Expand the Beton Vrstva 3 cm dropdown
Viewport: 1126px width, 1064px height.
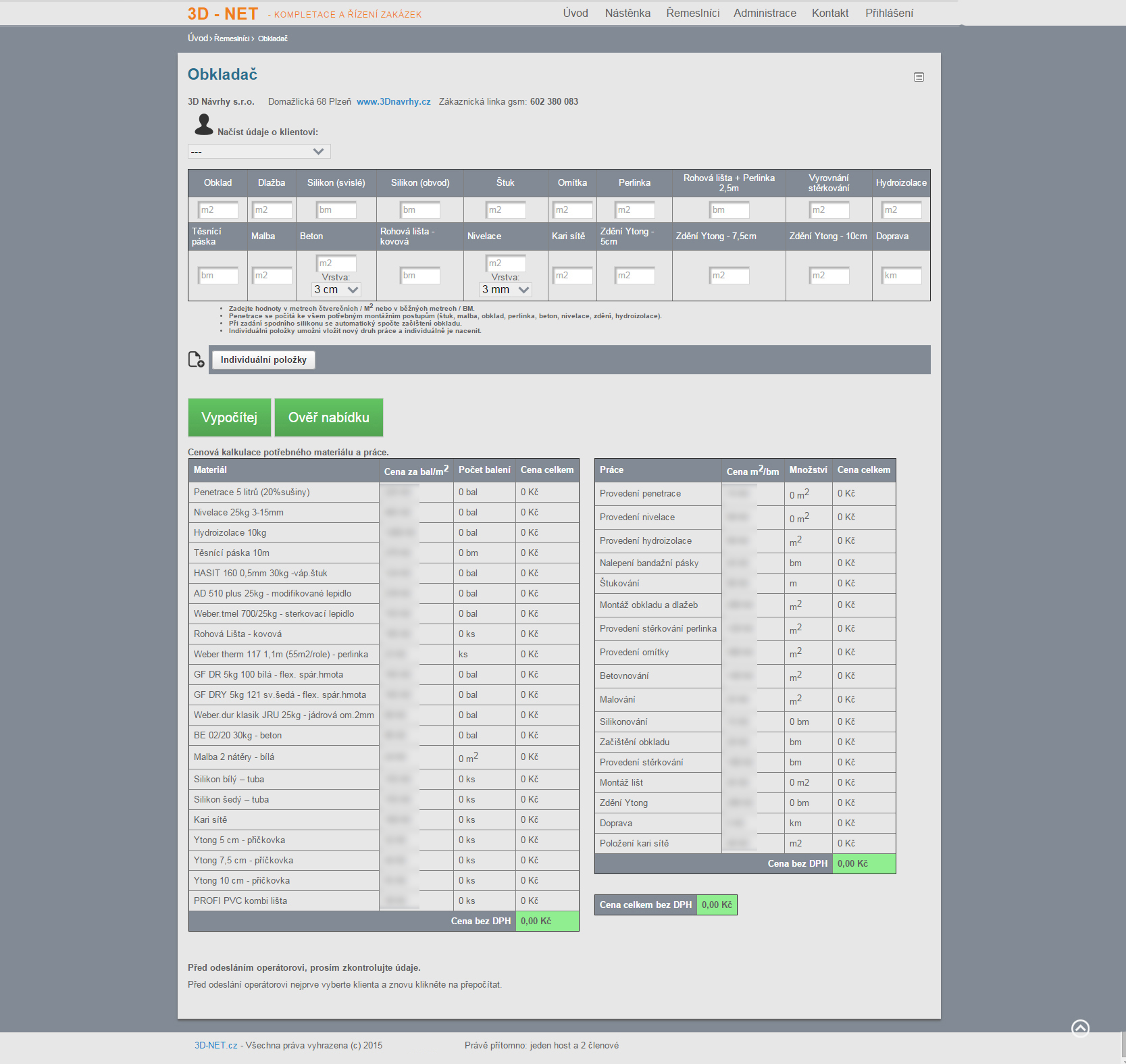[x=336, y=290]
